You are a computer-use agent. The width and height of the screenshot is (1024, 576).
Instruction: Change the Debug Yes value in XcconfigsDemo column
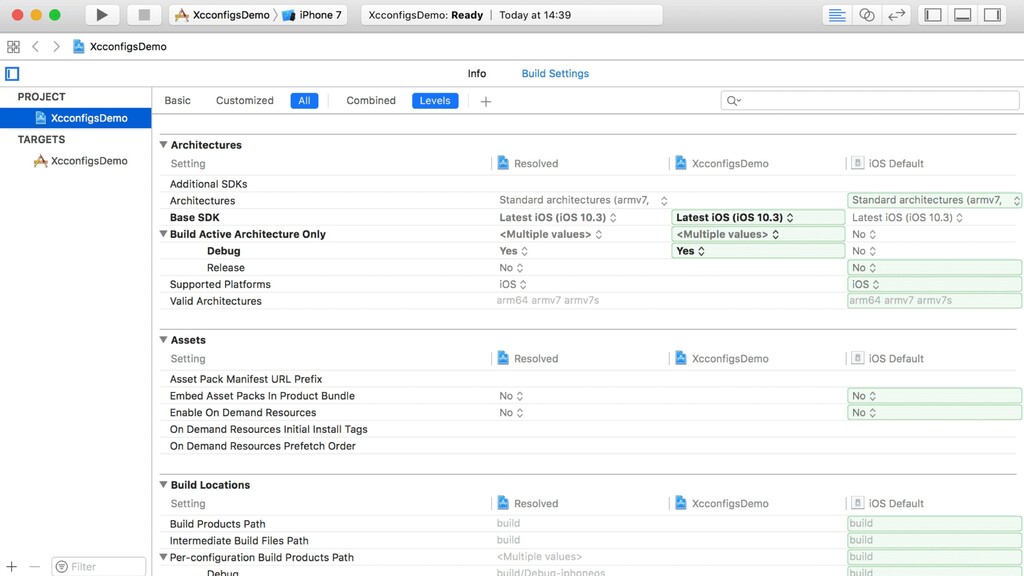click(758, 251)
